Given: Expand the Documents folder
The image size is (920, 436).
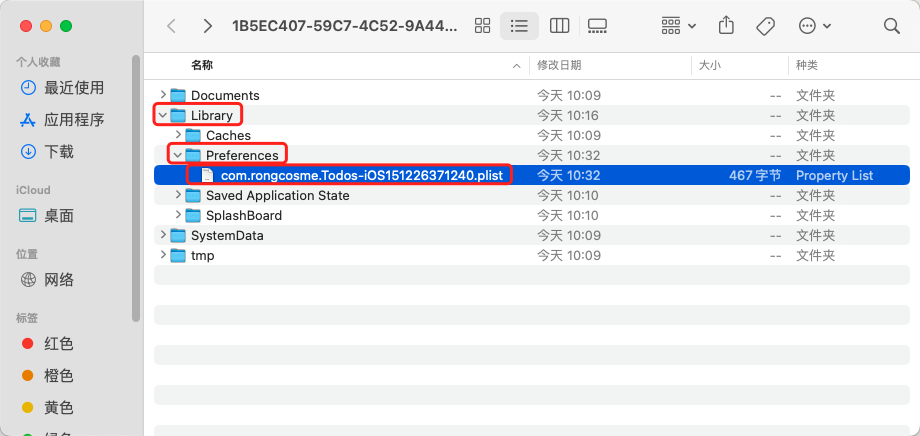Looking at the screenshot, I should click(163, 95).
